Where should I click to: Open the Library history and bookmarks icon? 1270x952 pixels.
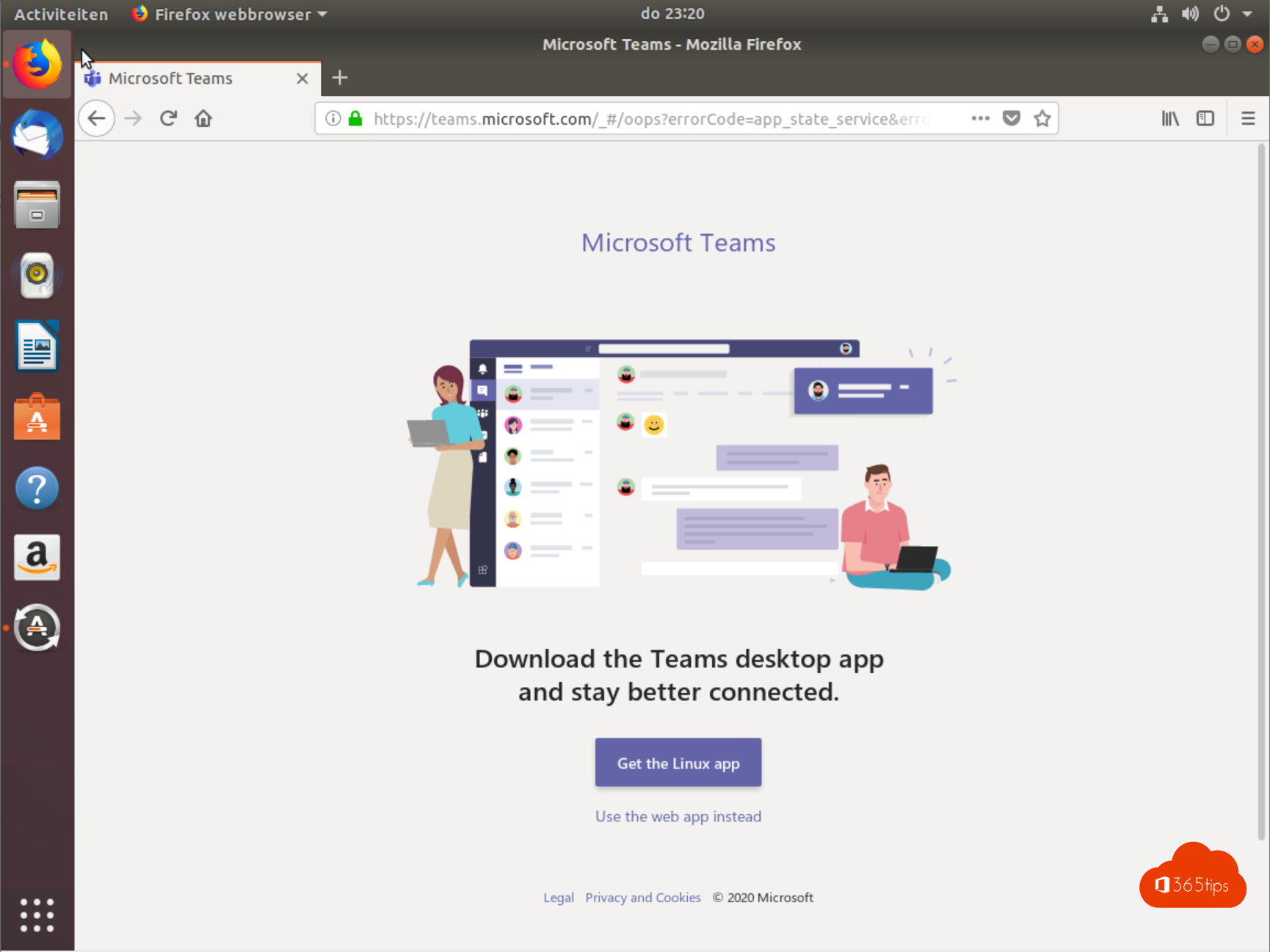coord(1170,118)
